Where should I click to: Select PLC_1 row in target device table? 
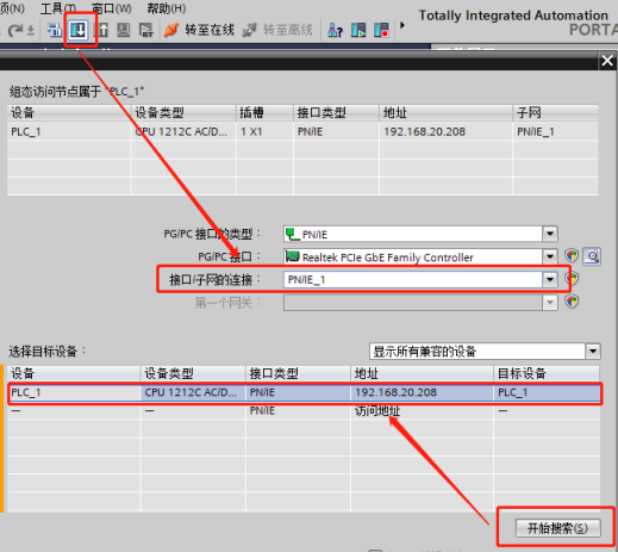(305, 392)
